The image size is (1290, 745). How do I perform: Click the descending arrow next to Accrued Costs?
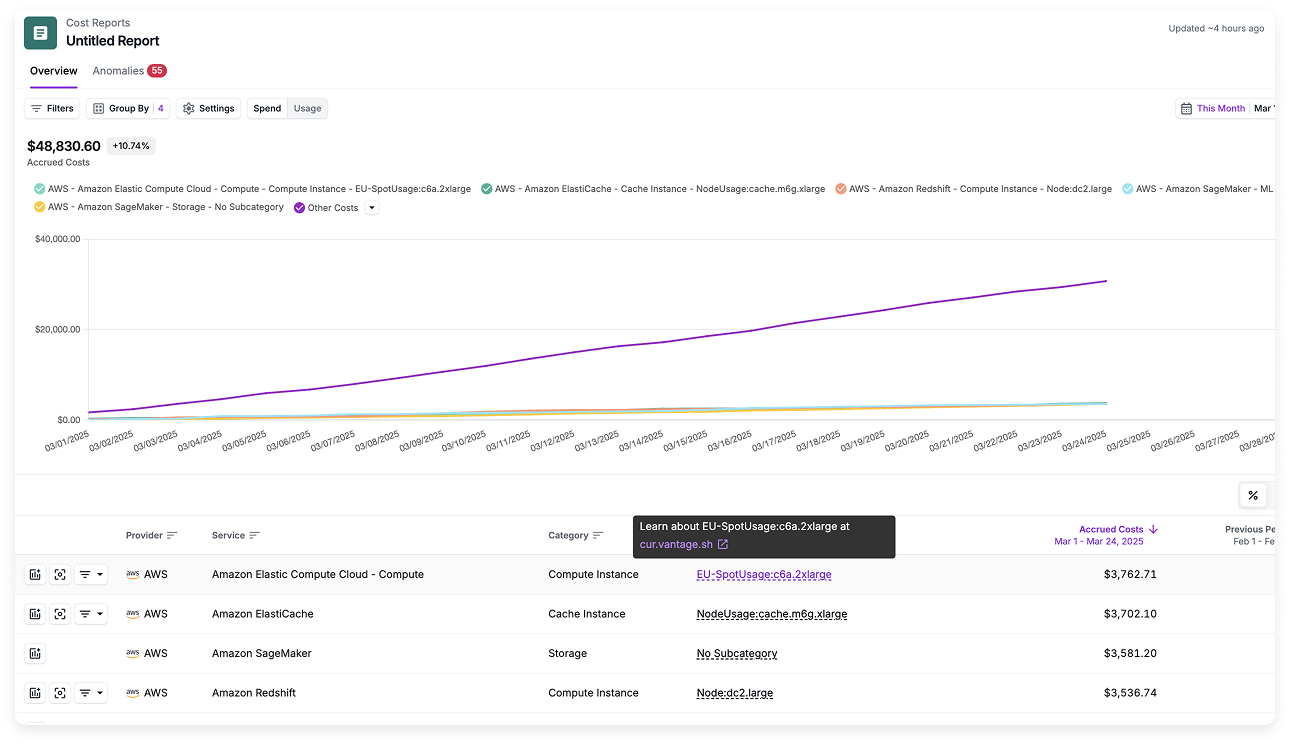point(1153,529)
